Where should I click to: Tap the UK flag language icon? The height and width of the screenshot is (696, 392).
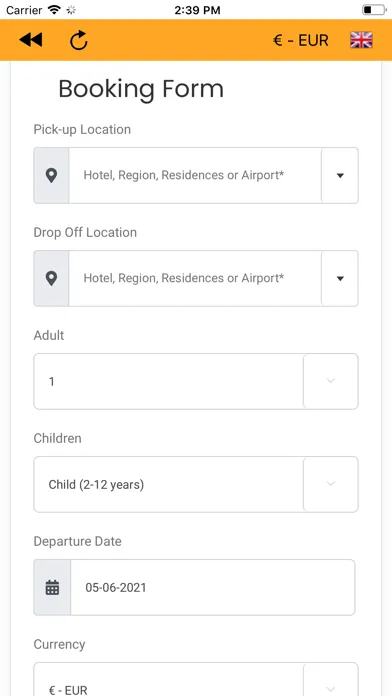(361, 40)
